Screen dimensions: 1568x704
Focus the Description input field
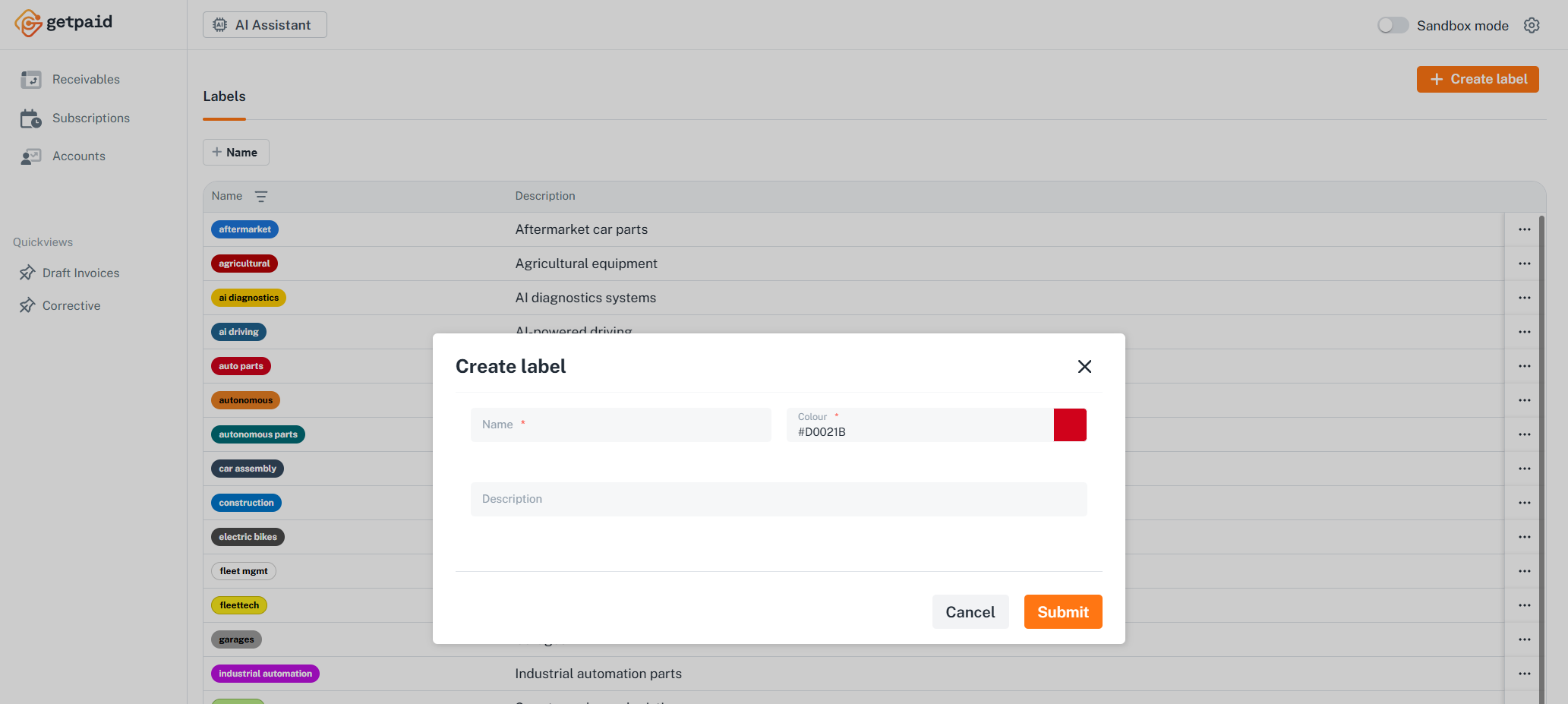coord(778,499)
